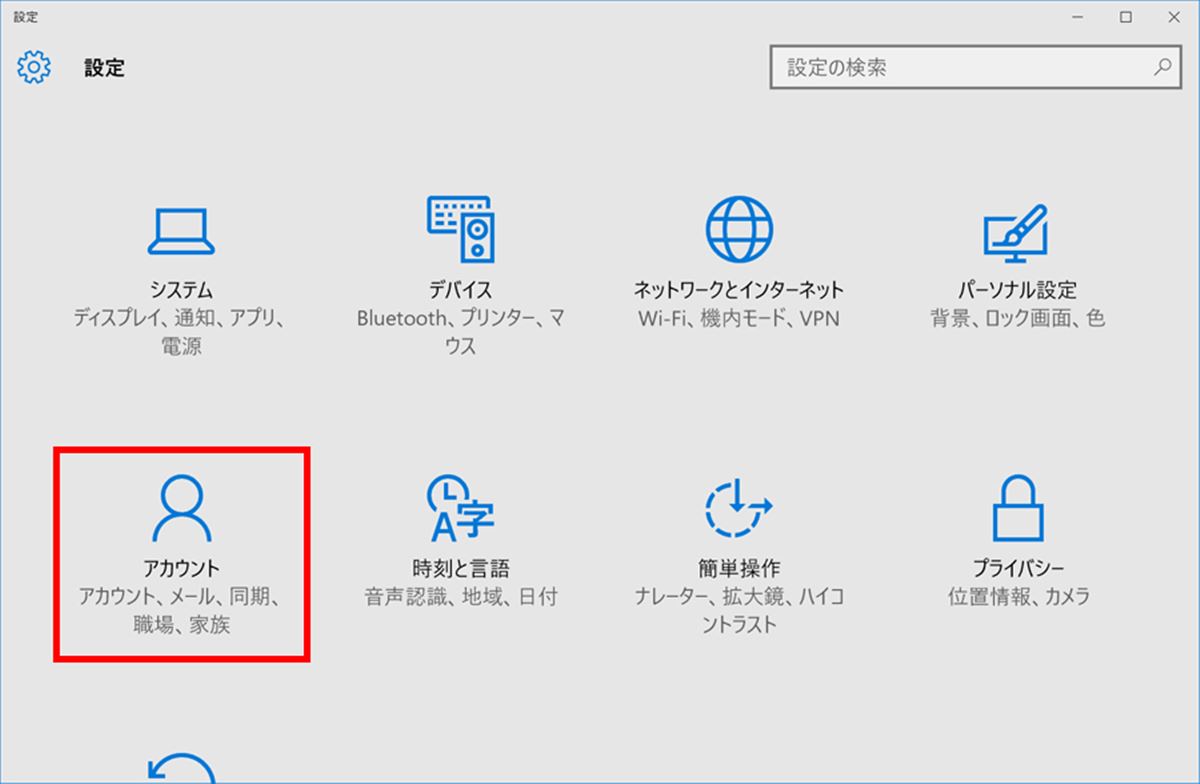Click the Devices keyboard and speaker icon
The height and width of the screenshot is (784, 1200).
[460, 229]
